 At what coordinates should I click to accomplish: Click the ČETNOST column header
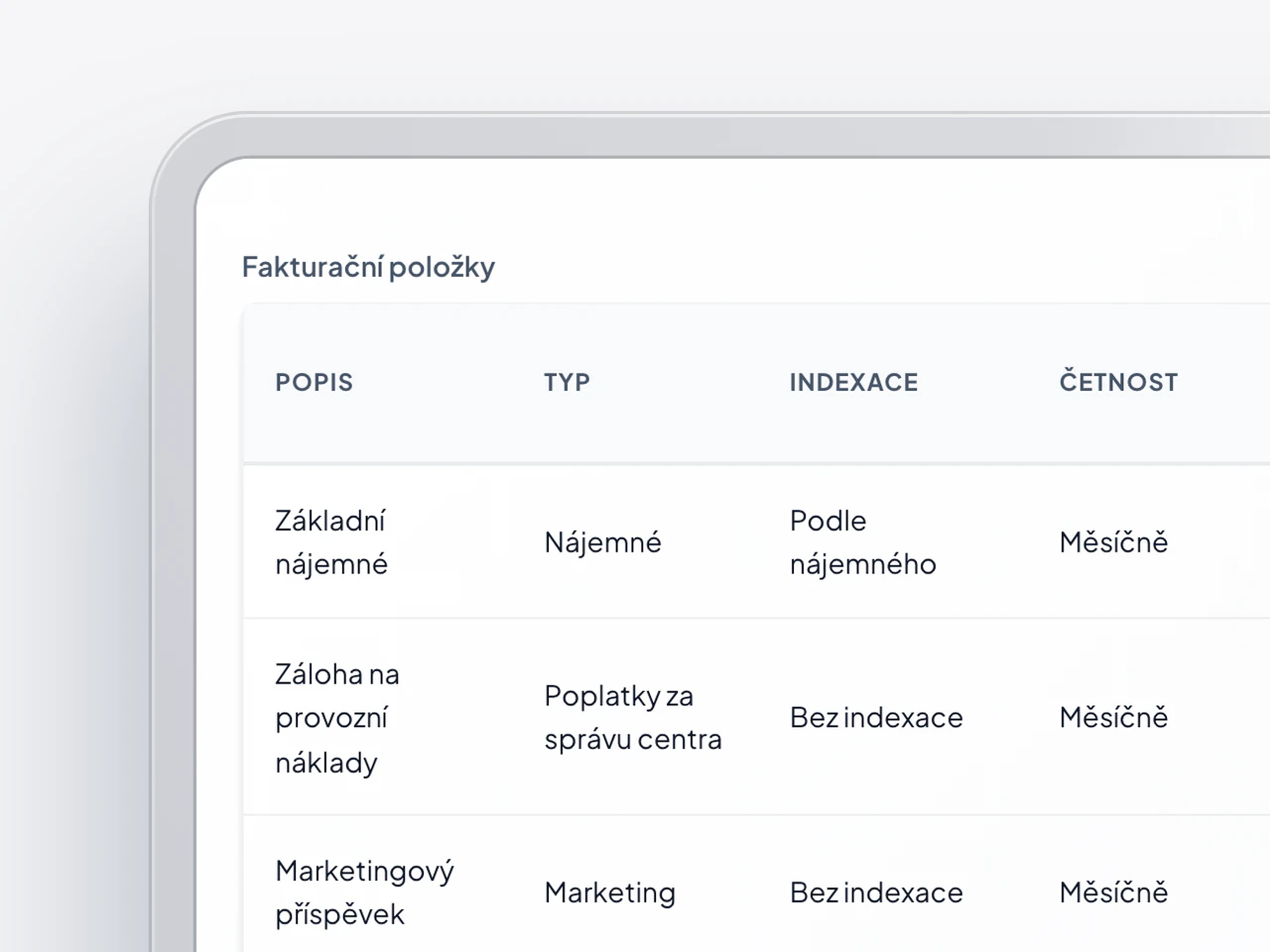(x=1118, y=382)
